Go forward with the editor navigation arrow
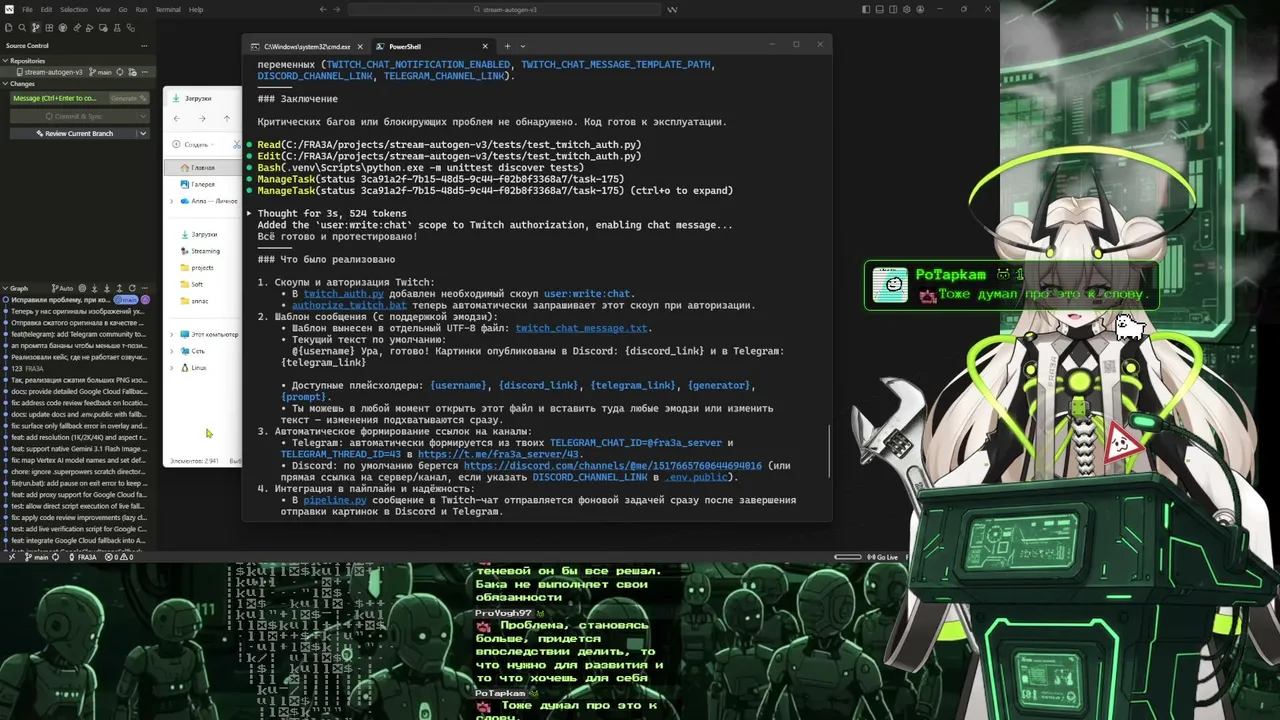The height and width of the screenshot is (720, 1280). [338, 9]
